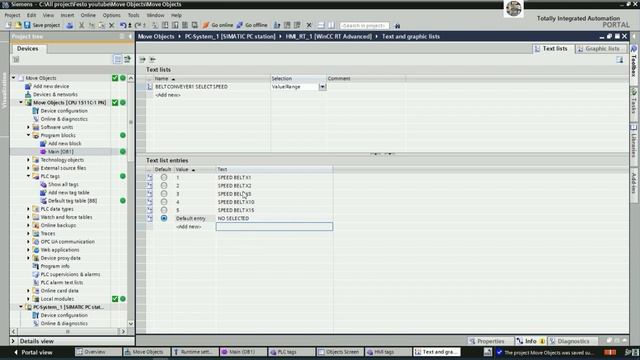Switch to Portal view
The width and height of the screenshot is (640, 360).
click(33, 352)
